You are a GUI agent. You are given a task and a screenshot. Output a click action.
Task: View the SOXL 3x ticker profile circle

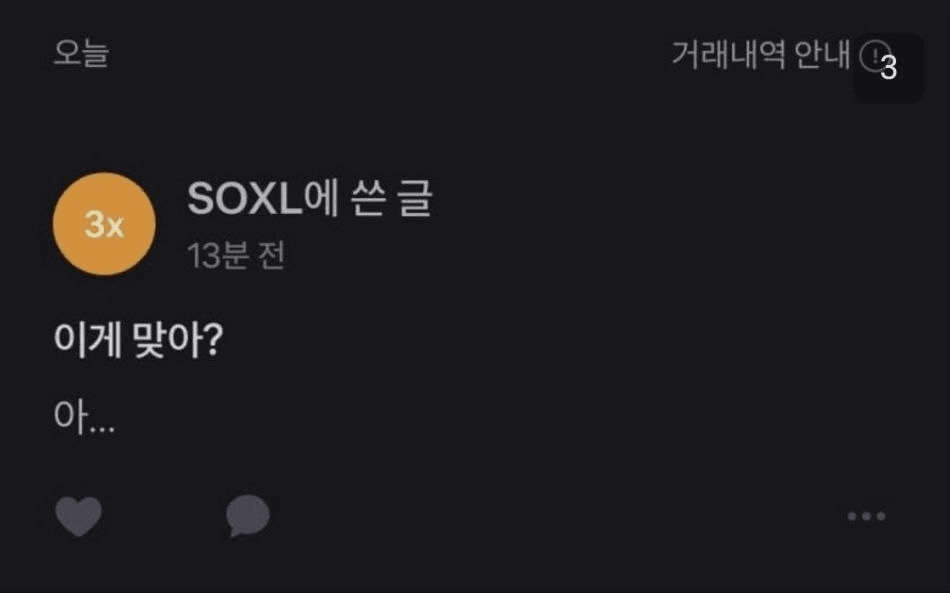click(x=104, y=224)
